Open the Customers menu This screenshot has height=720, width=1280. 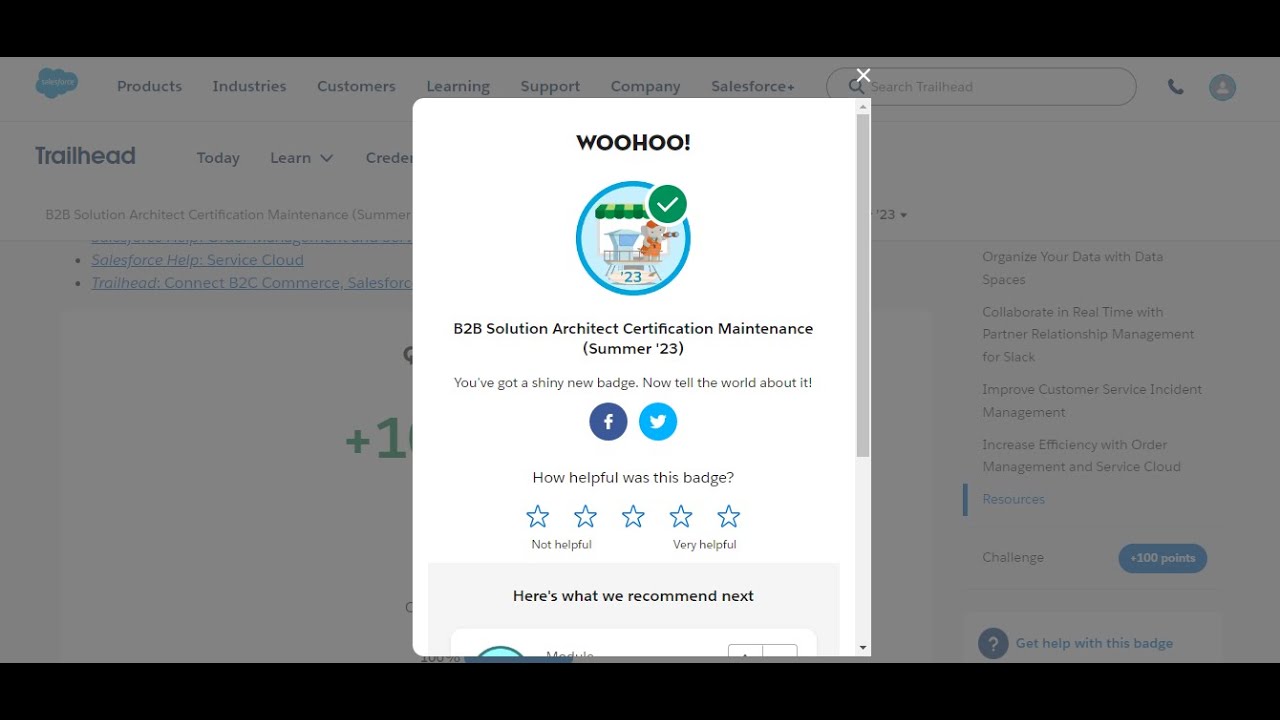(356, 87)
